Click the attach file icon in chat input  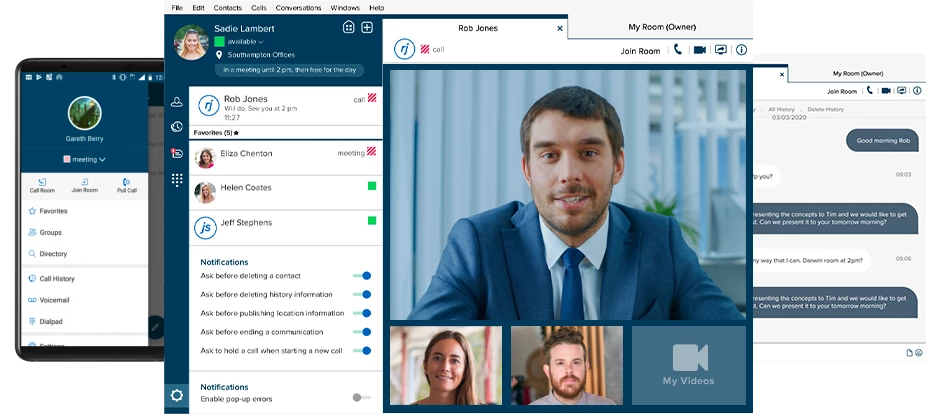pos(910,353)
